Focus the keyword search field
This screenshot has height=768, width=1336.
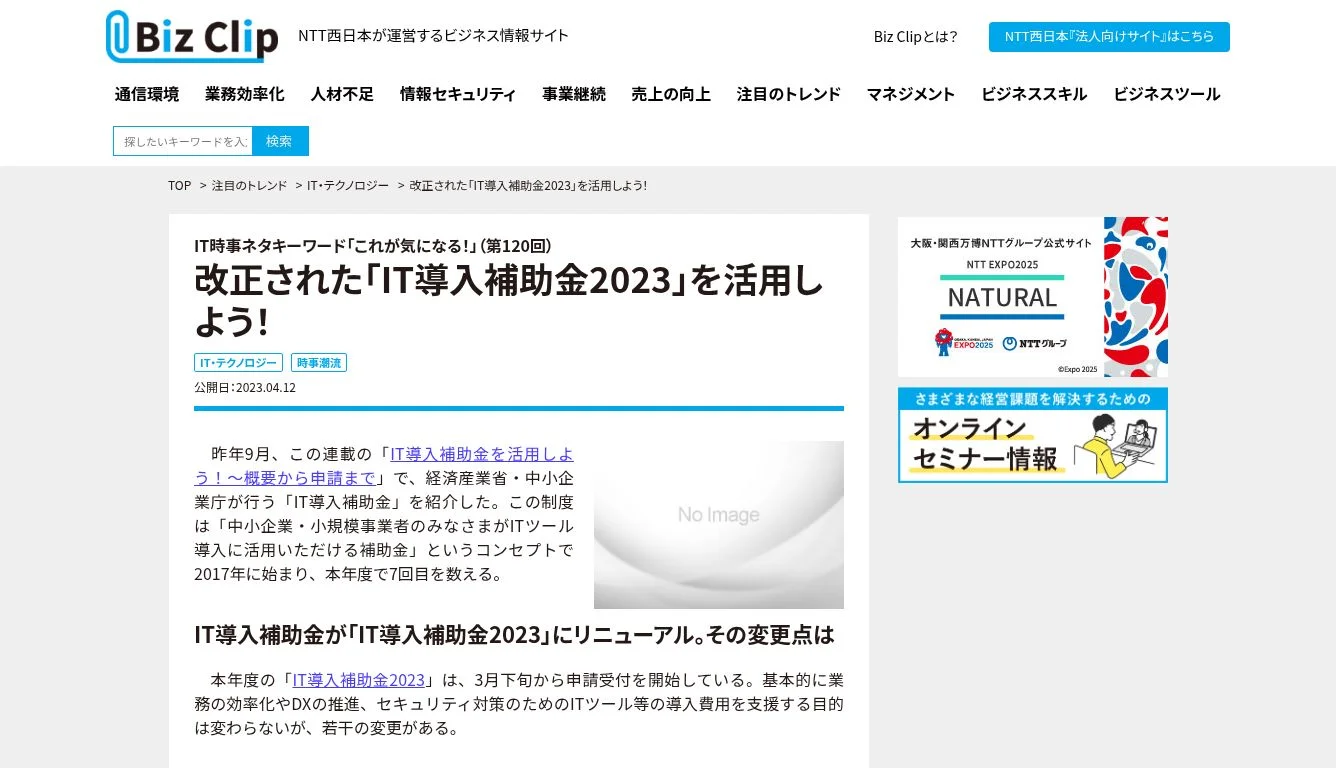coord(183,141)
